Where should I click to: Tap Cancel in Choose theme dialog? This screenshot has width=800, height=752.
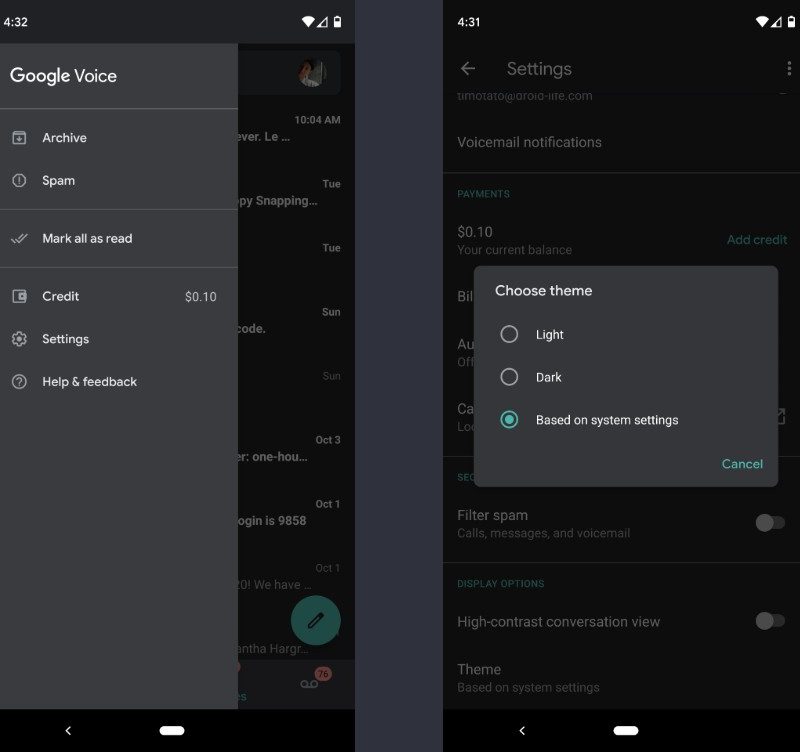742,464
